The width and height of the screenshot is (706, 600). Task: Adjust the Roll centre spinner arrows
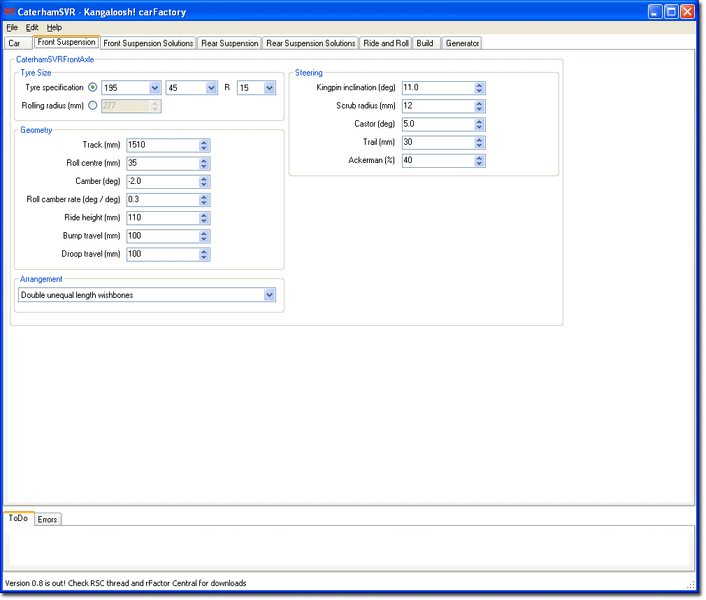(204, 163)
